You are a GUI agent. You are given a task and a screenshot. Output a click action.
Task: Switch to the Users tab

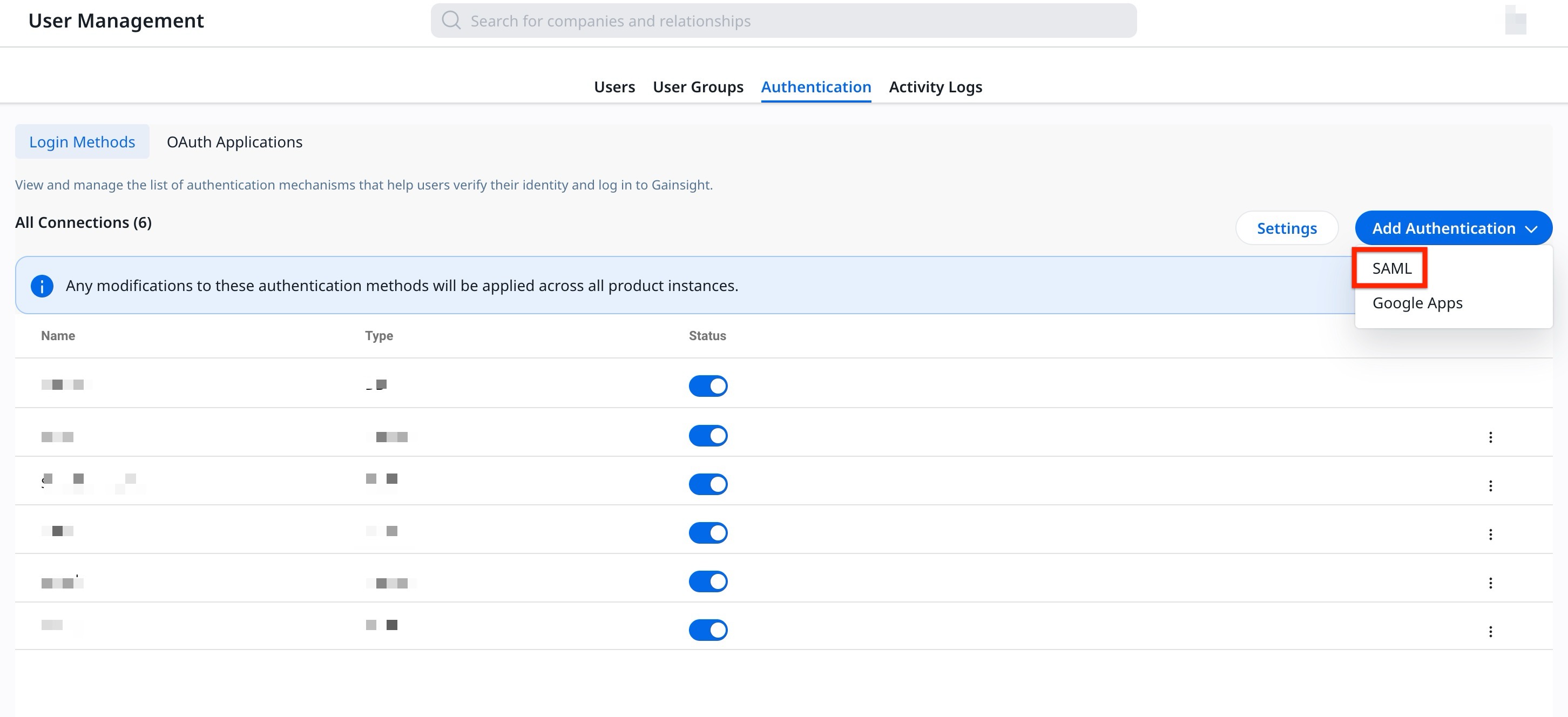pos(614,86)
